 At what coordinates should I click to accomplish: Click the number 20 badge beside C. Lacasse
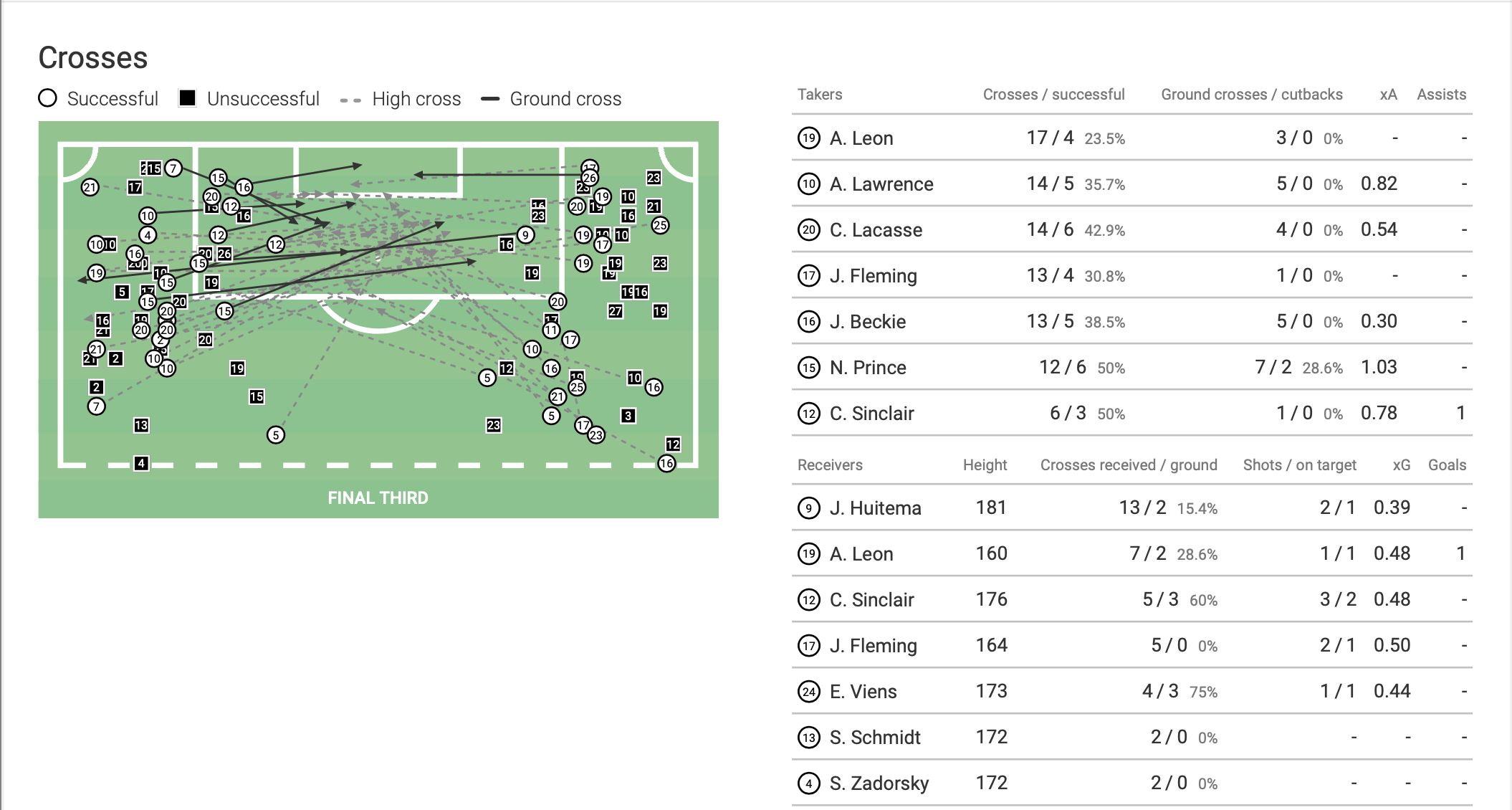[809, 230]
